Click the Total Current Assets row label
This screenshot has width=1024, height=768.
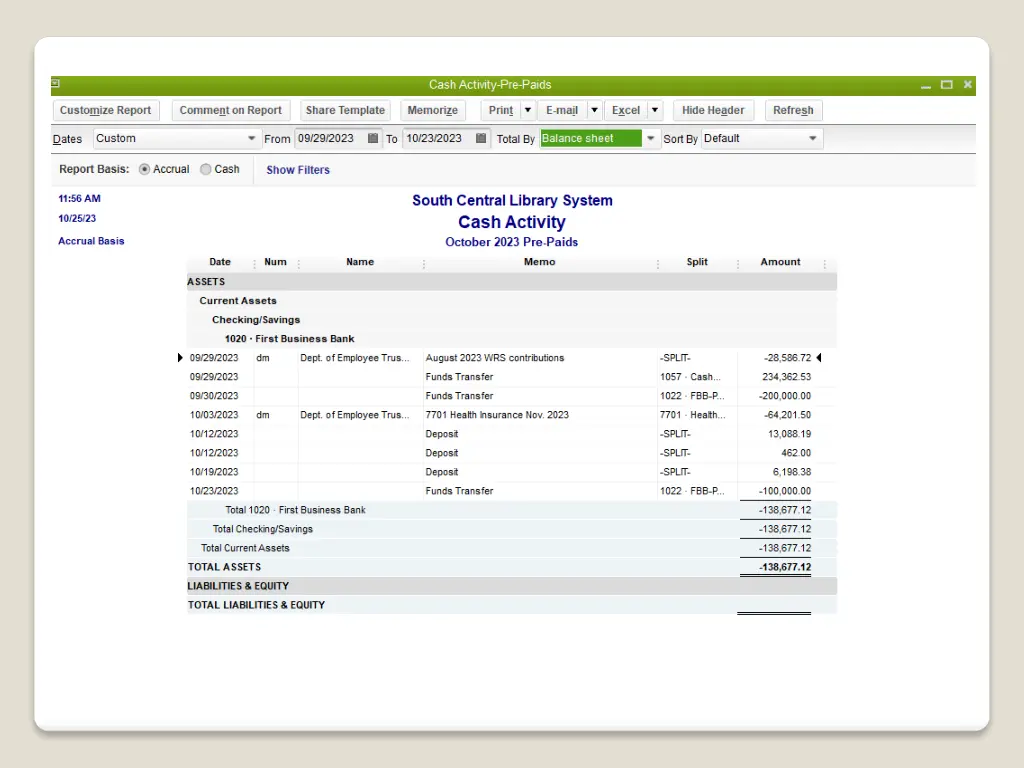245,548
